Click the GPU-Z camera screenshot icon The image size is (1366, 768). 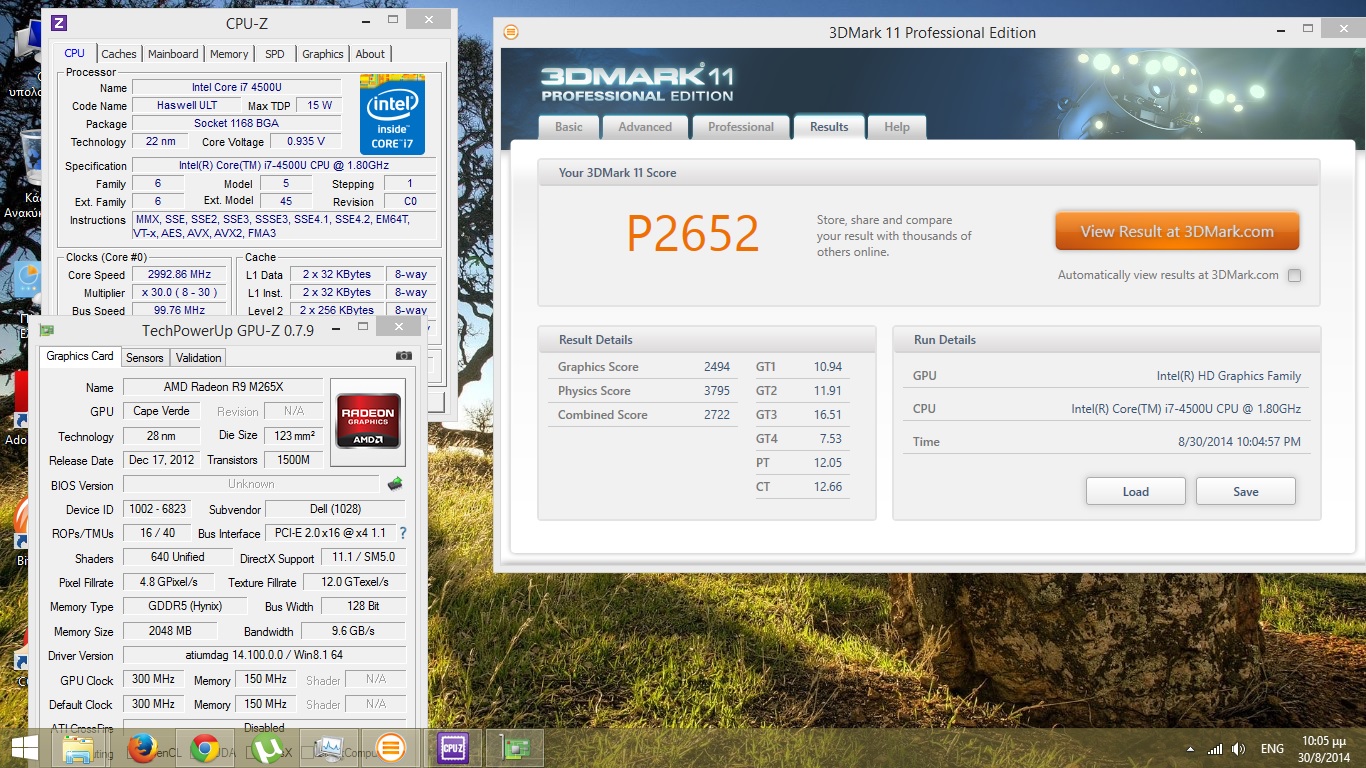point(403,355)
